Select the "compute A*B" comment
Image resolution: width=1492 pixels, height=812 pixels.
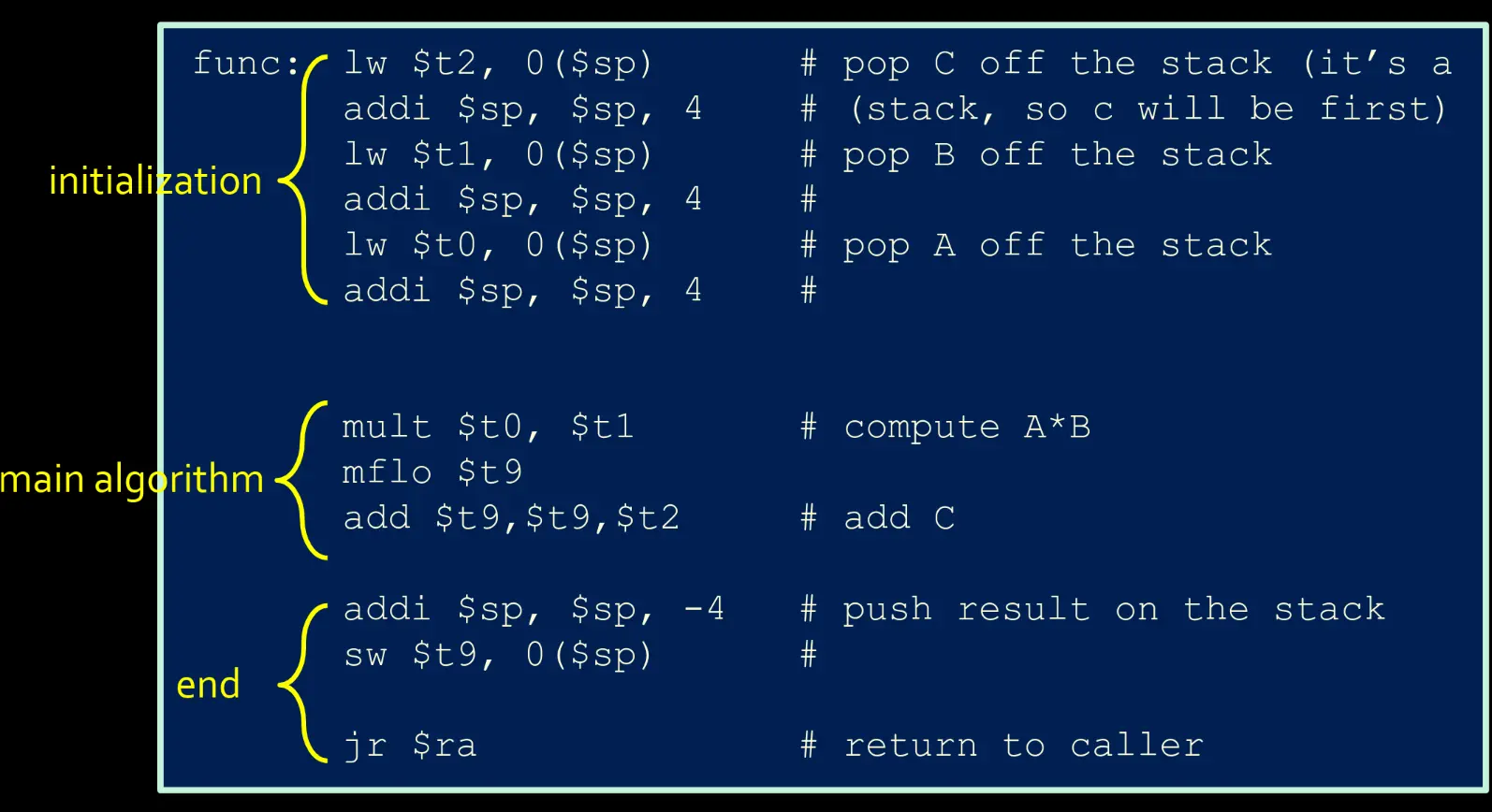point(966,428)
